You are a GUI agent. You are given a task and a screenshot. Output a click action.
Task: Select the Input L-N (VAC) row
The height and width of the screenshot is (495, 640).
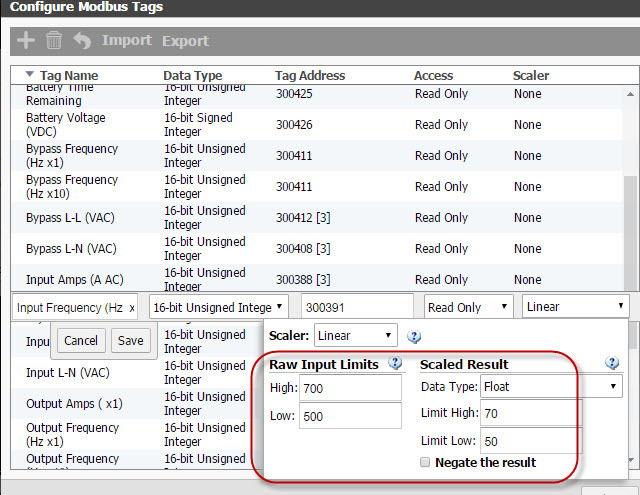138,373
